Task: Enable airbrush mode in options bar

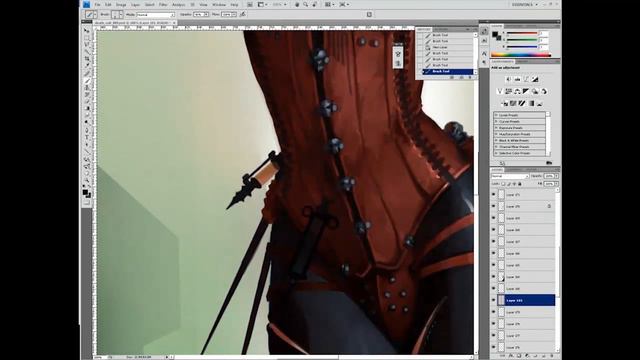Action: pos(243,14)
